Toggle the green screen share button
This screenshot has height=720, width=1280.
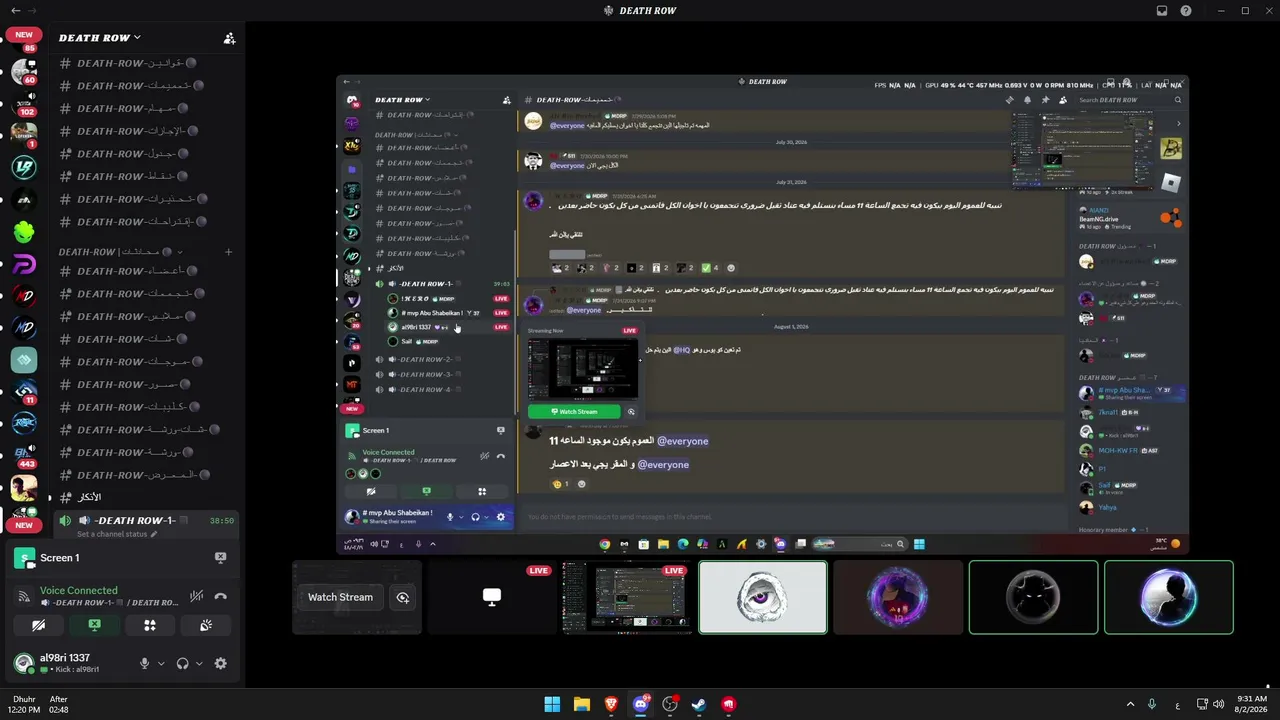(x=94, y=626)
